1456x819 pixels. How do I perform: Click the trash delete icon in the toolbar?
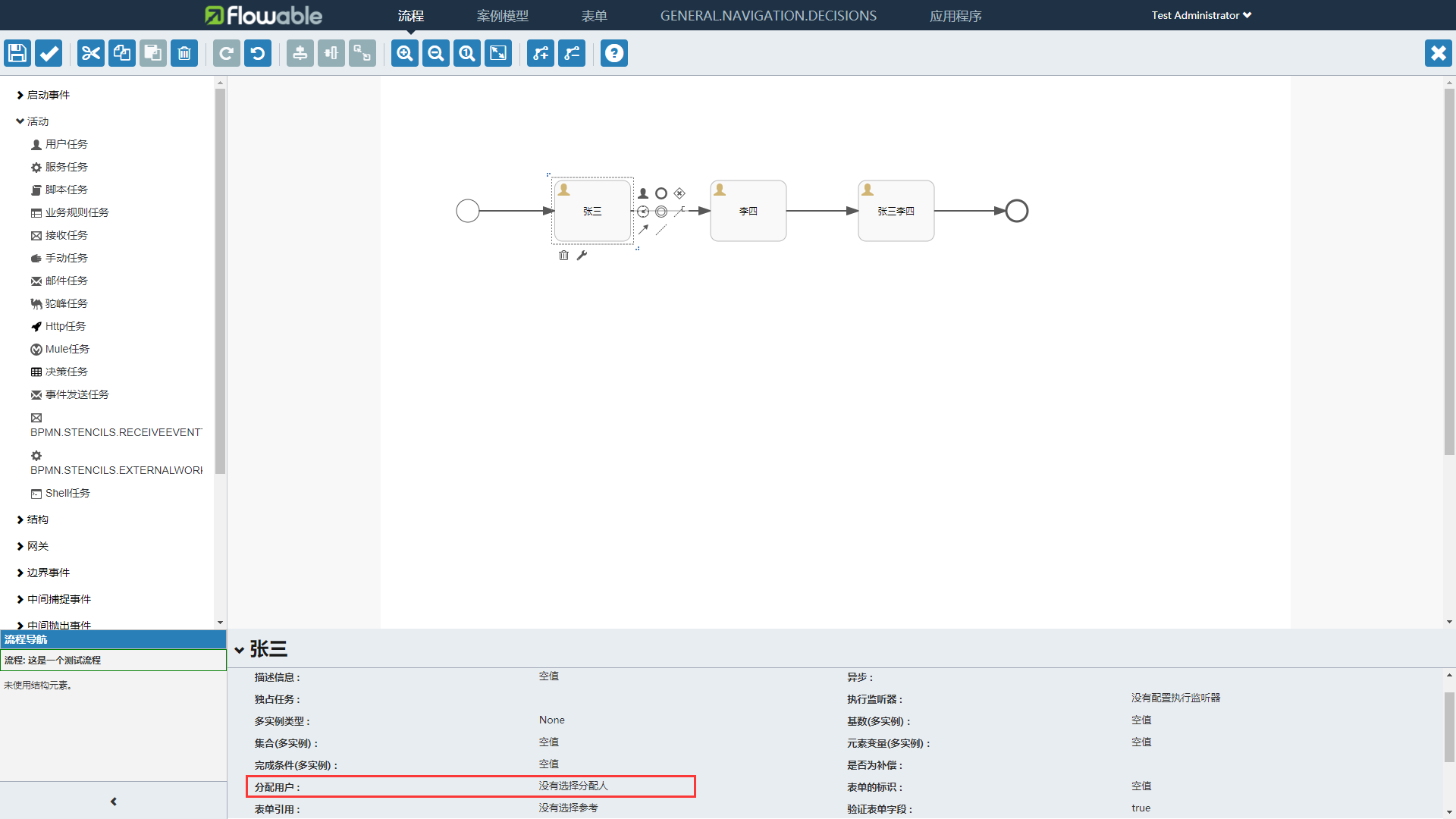(x=184, y=53)
